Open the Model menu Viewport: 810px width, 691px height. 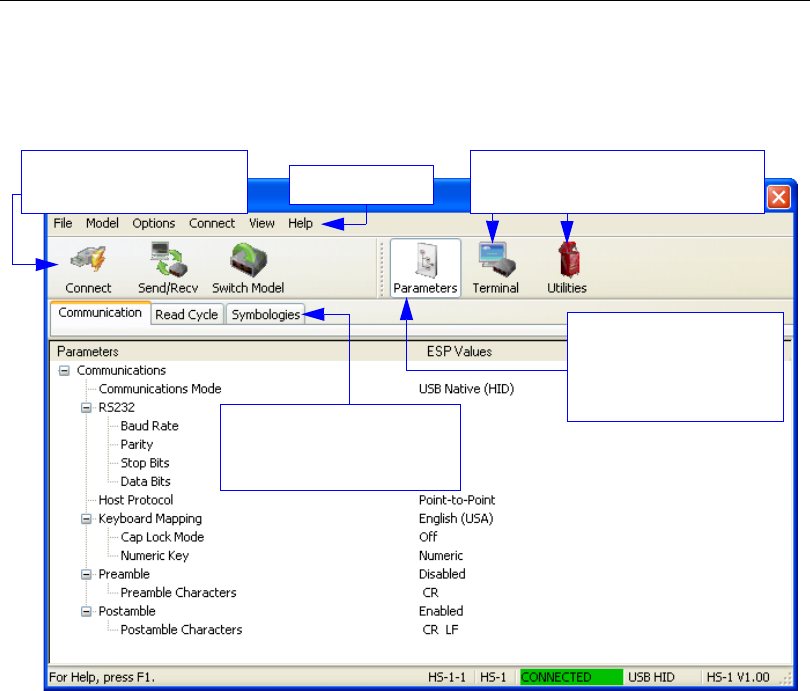102,223
